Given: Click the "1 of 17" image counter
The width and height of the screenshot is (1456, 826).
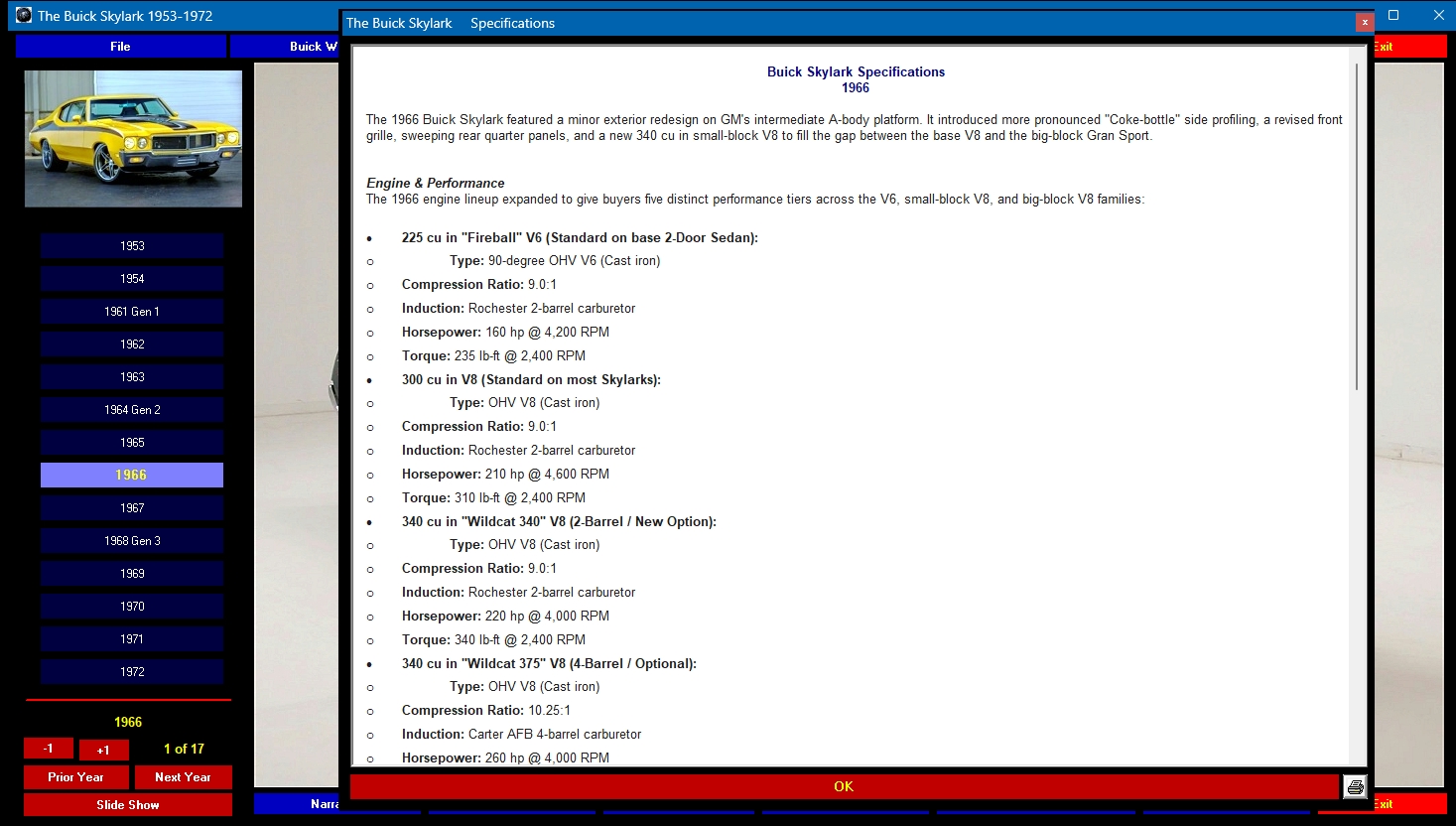Looking at the screenshot, I should click(184, 749).
